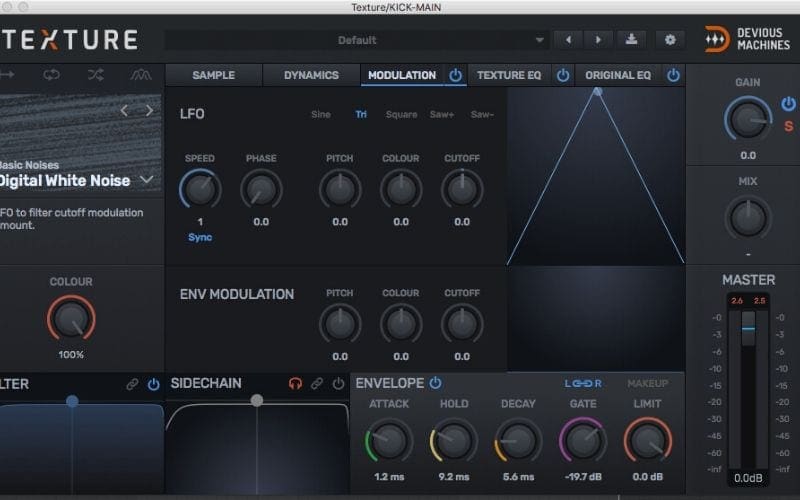Load the next preset with the right arrow
Screen dimensions: 800x500
(598, 40)
